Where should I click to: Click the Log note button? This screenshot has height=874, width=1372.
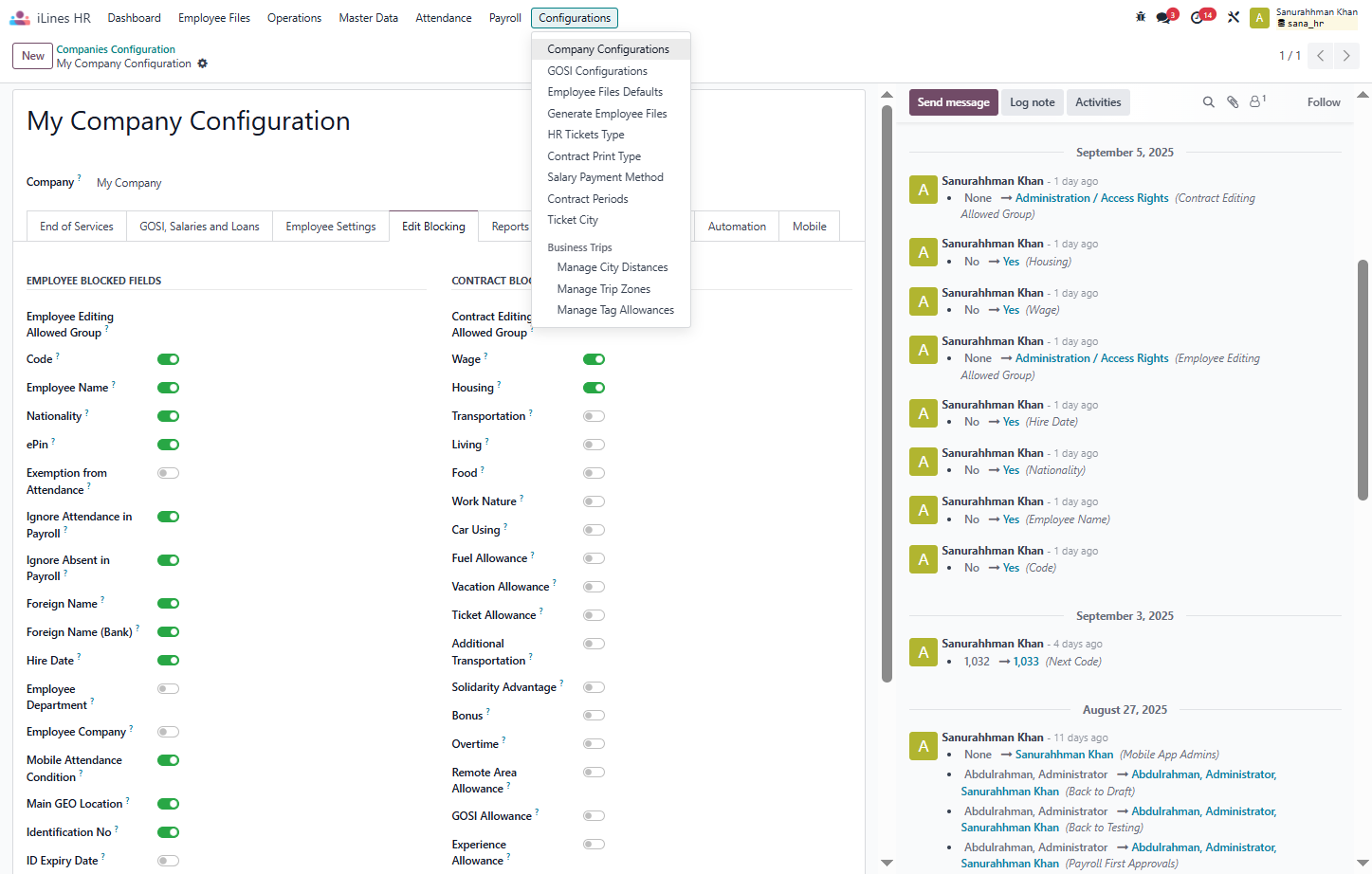[1032, 102]
